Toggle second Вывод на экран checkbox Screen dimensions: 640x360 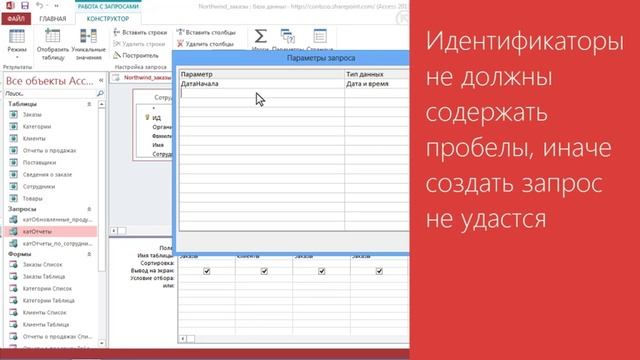pos(264,271)
